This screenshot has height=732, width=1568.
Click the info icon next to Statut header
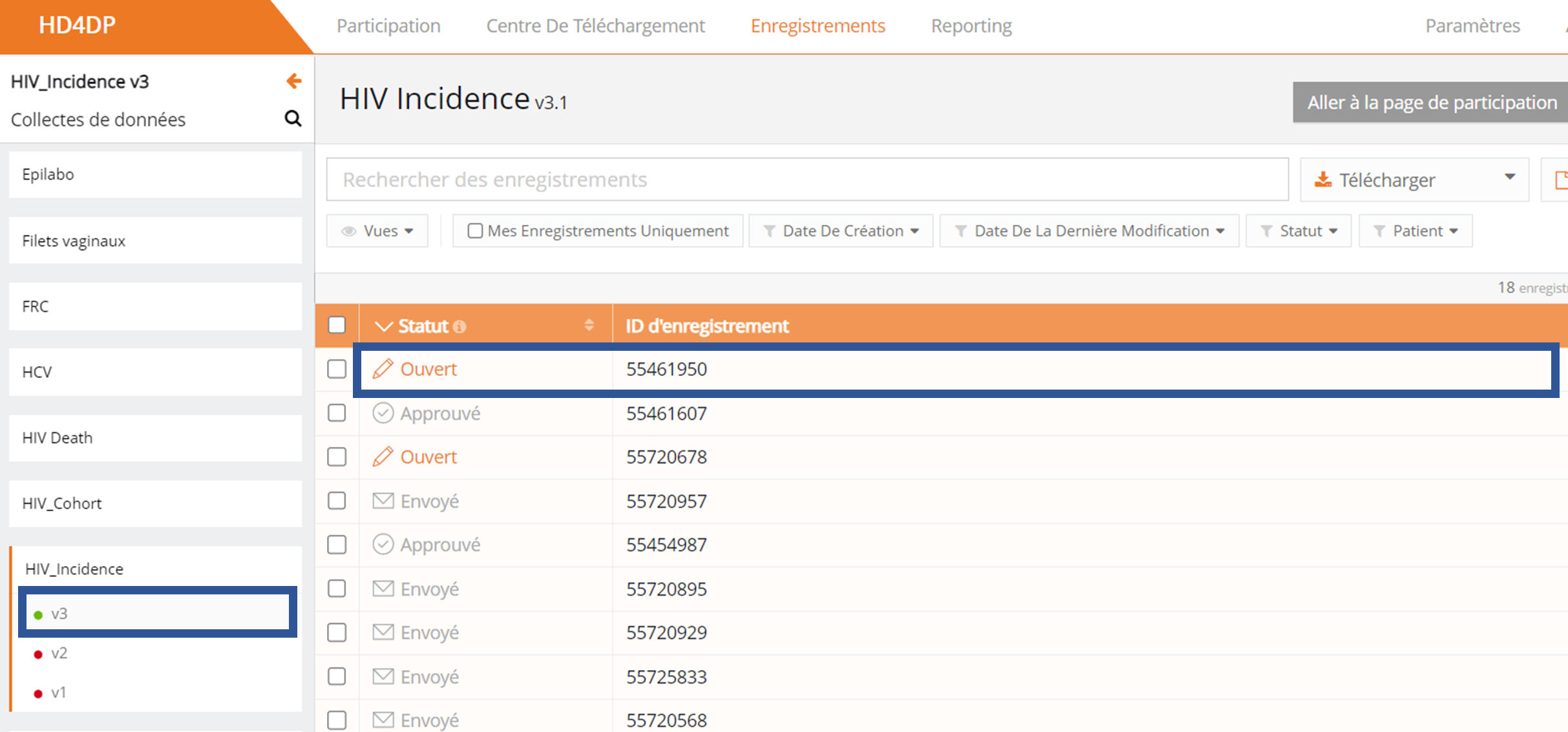click(x=460, y=327)
